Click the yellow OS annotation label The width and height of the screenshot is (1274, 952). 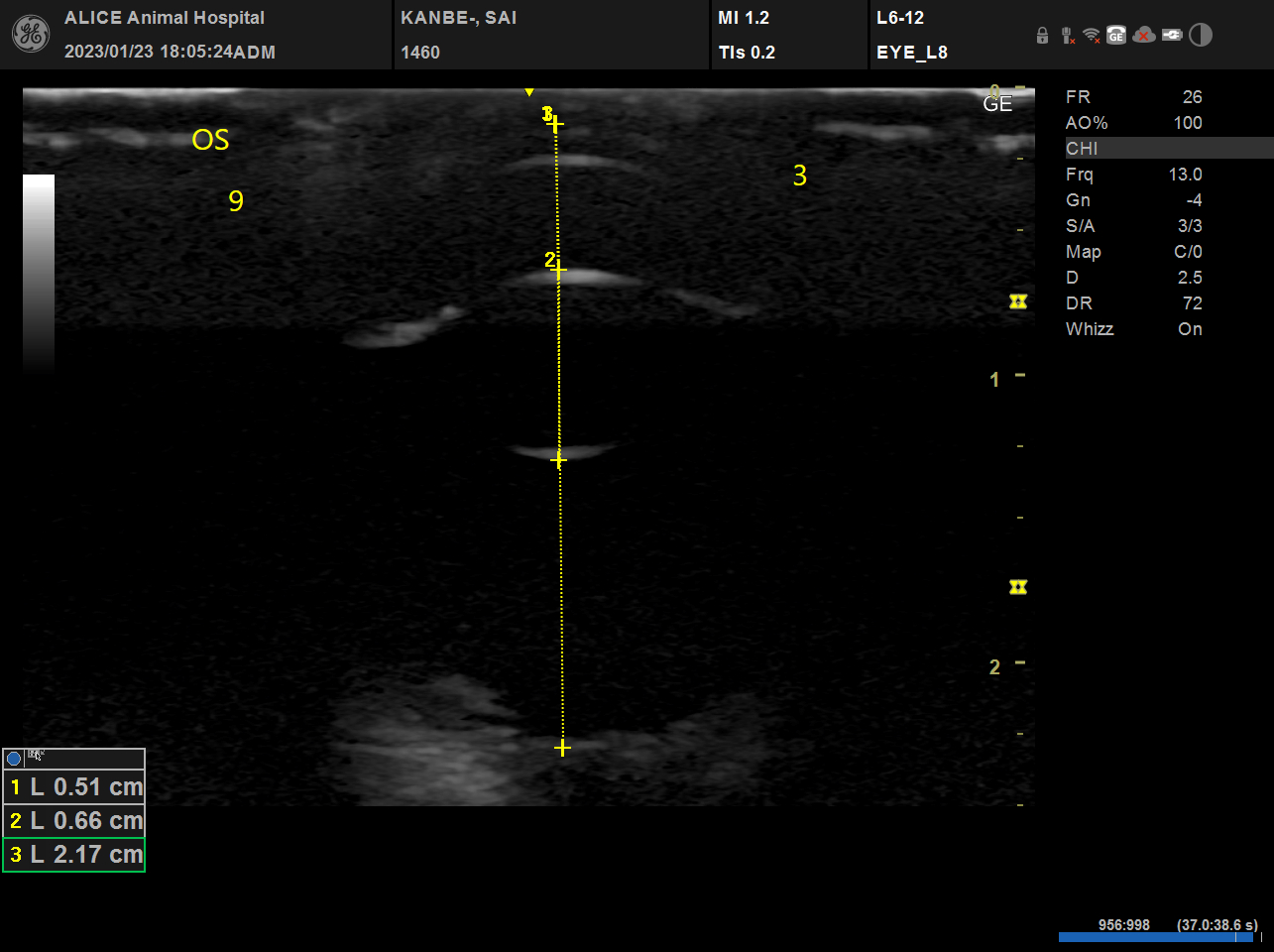point(210,140)
